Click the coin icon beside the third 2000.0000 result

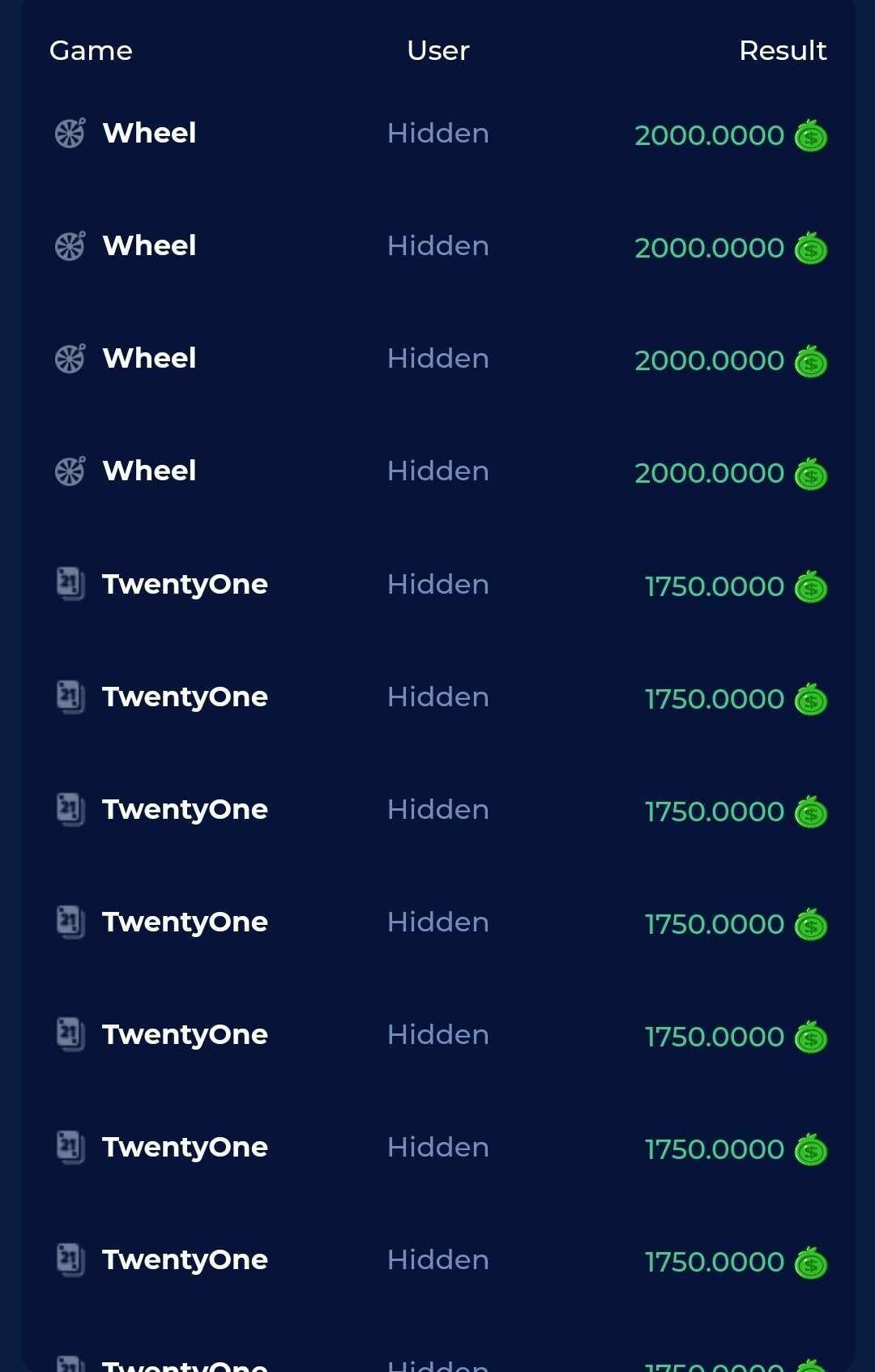(811, 360)
